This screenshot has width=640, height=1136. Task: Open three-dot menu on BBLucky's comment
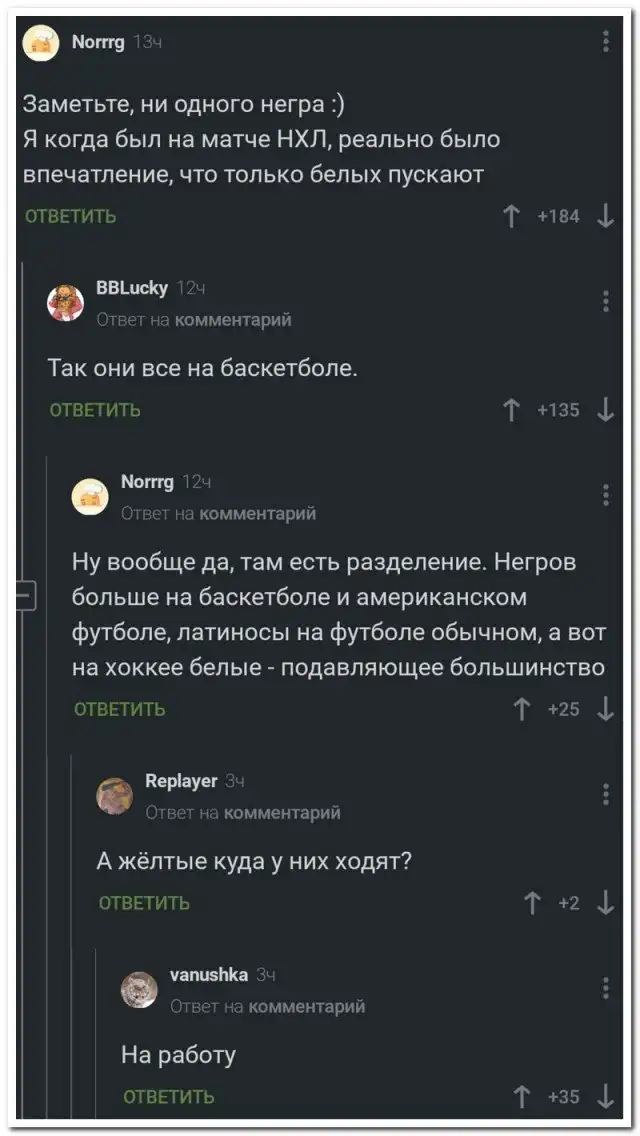606,301
